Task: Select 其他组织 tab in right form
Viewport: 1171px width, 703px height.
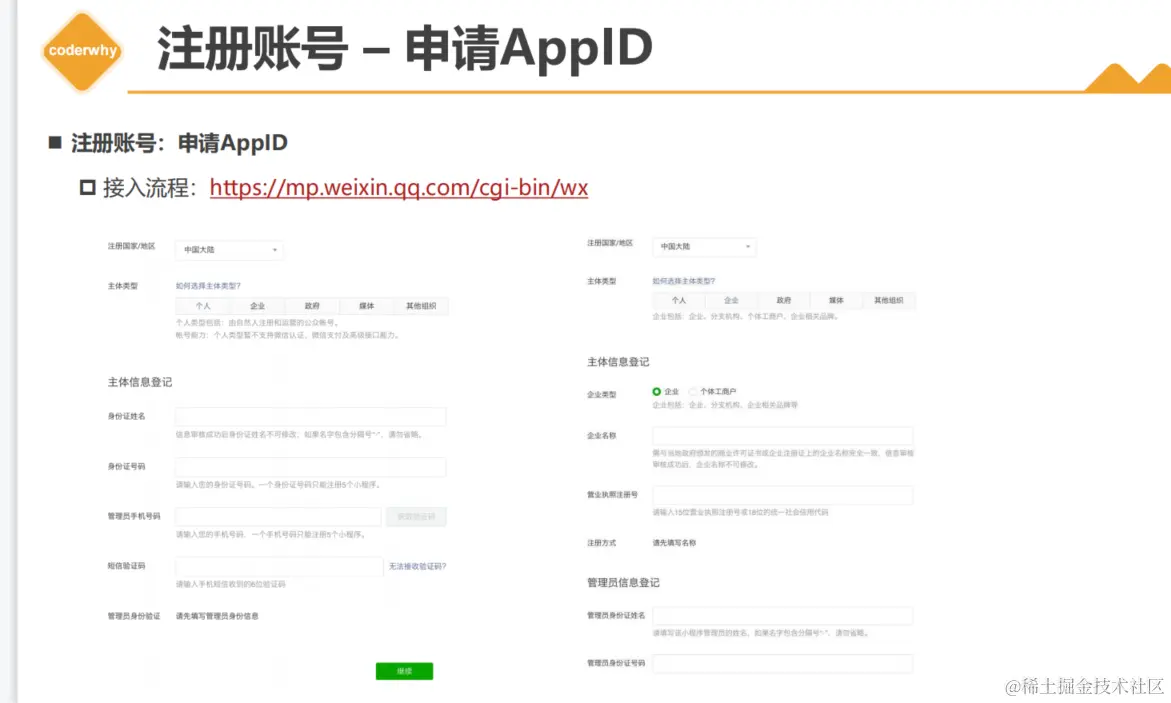Action: 889,300
